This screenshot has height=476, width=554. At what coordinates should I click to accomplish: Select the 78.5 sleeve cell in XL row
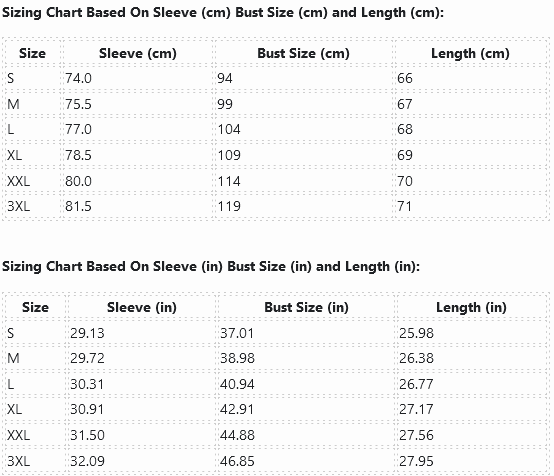[137, 155]
